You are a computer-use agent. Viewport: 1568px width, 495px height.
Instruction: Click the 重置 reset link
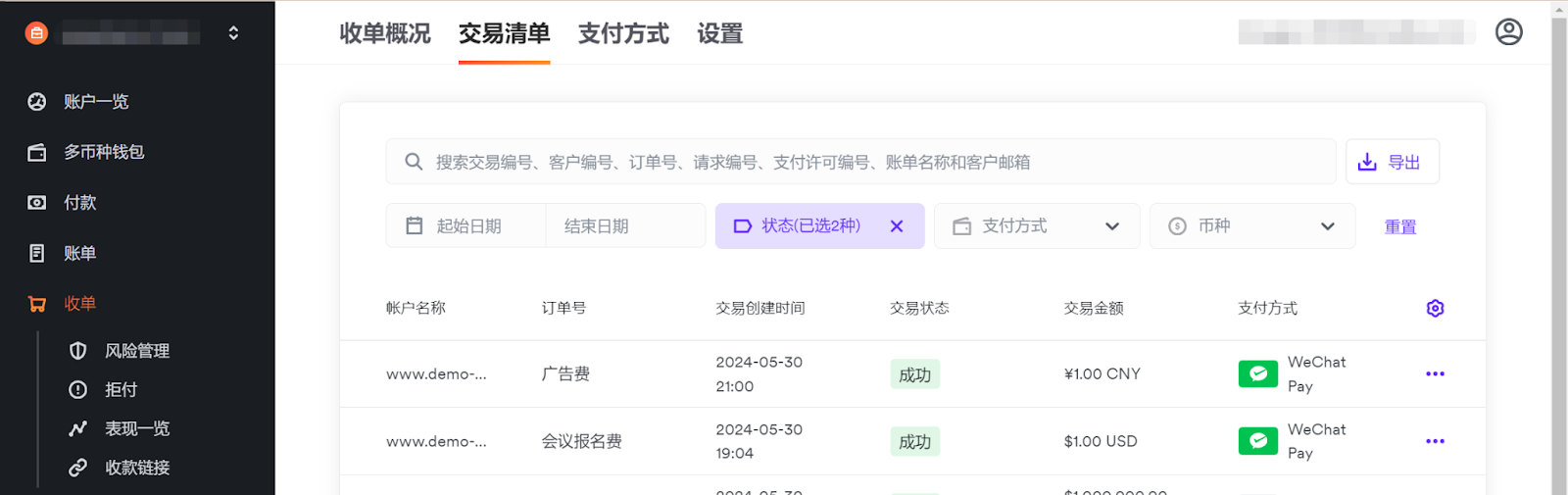pos(1399,227)
